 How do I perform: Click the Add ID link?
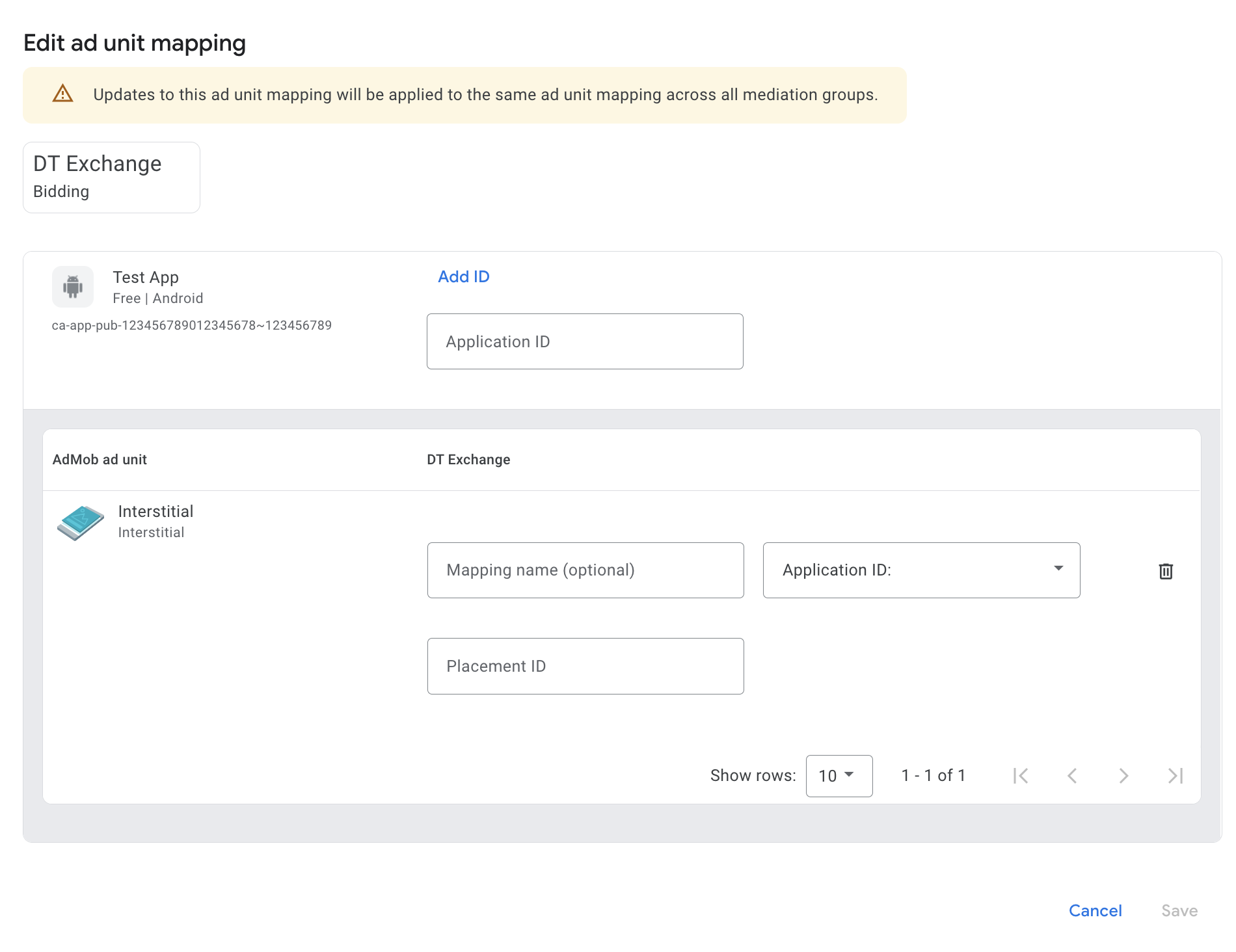click(x=463, y=277)
